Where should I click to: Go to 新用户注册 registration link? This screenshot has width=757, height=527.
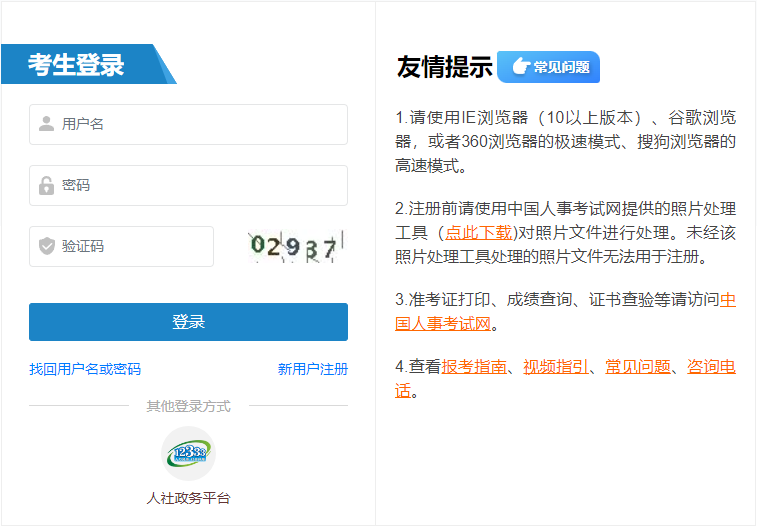[312, 369]
